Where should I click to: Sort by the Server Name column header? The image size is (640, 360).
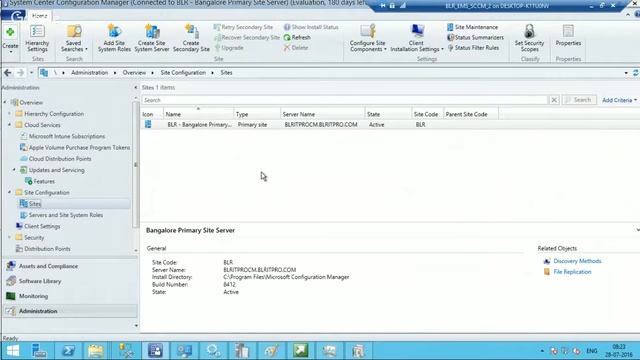(x=322, y=114)
